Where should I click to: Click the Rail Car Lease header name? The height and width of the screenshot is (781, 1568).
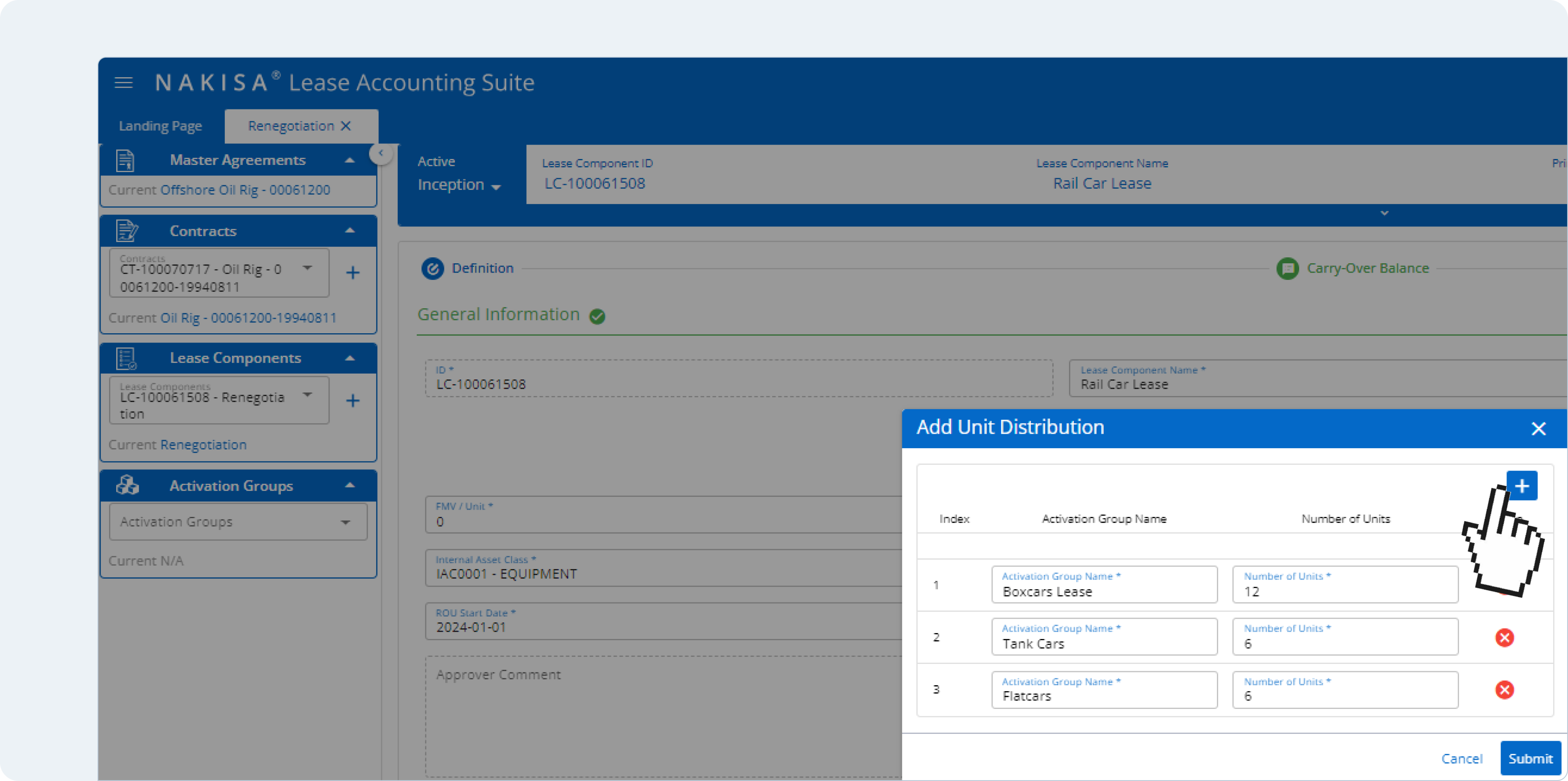[x=1102, y=183]
